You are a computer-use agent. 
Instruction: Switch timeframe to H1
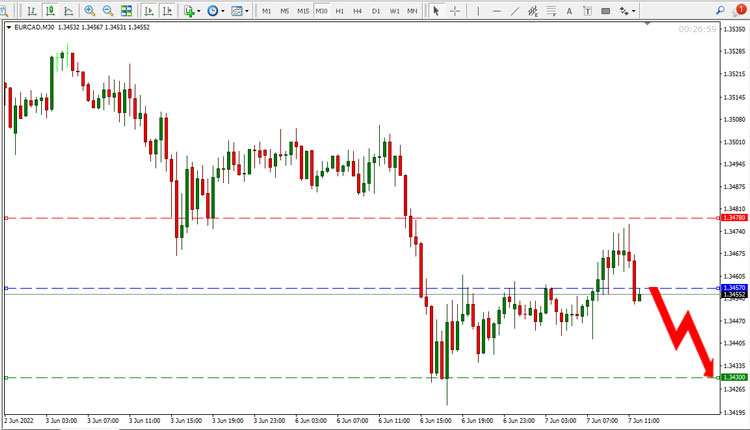(x=340, y=11)
